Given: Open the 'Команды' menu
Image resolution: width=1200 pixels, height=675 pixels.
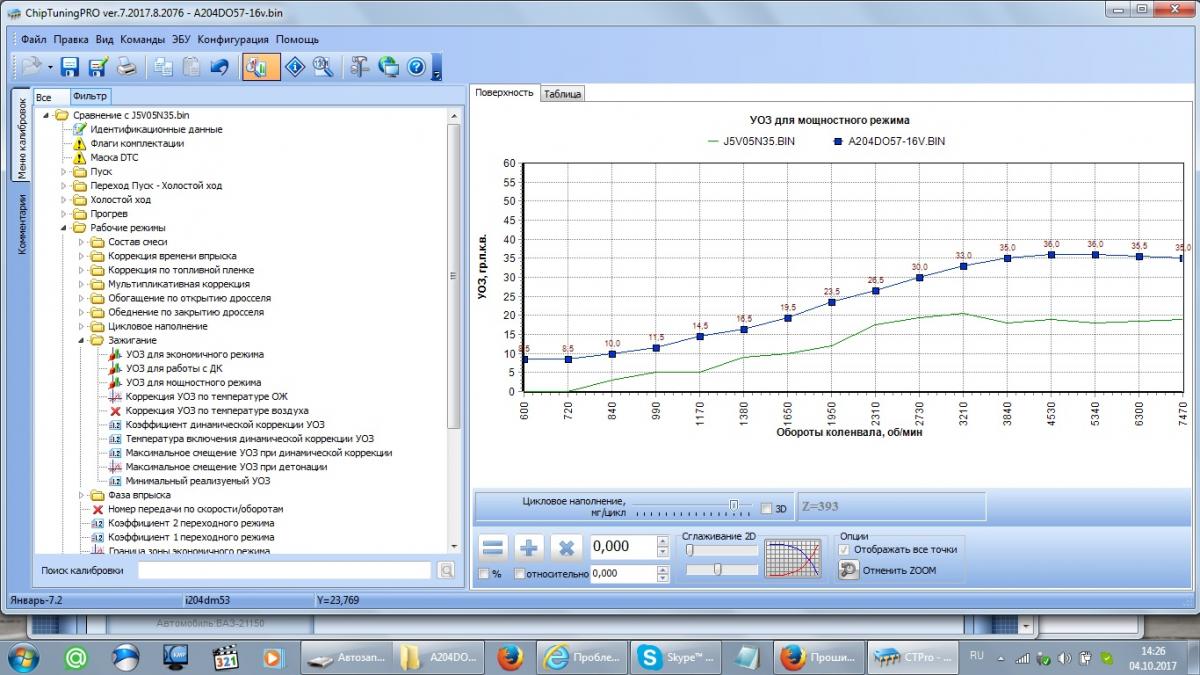Looking at the screenshot, I should (142, 40).
